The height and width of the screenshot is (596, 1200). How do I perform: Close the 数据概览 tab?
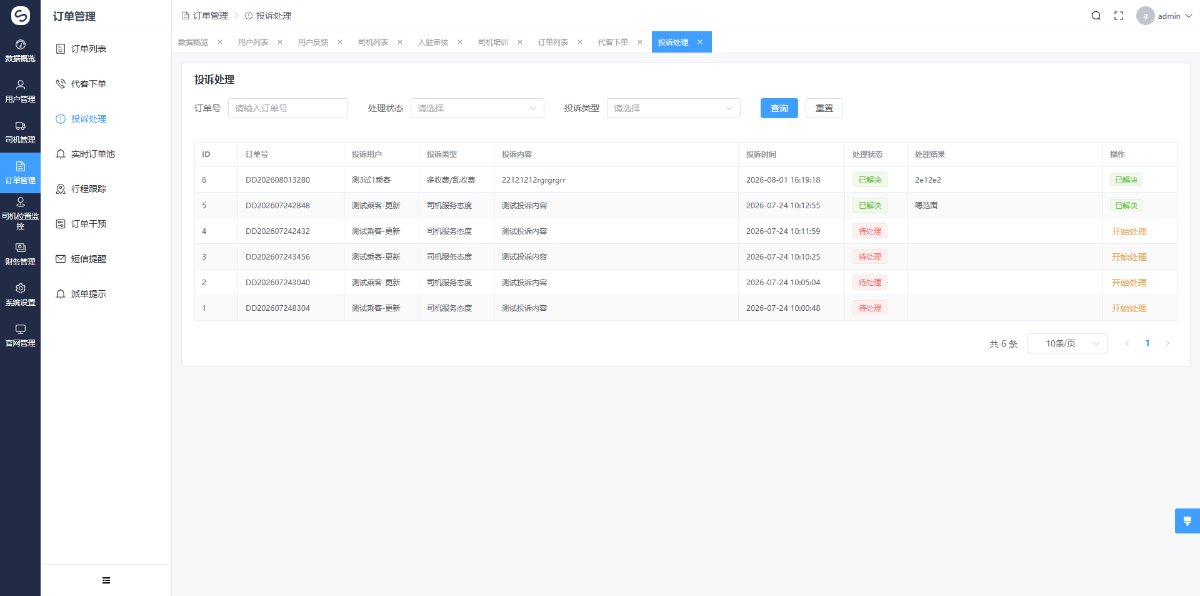(220, 42)
